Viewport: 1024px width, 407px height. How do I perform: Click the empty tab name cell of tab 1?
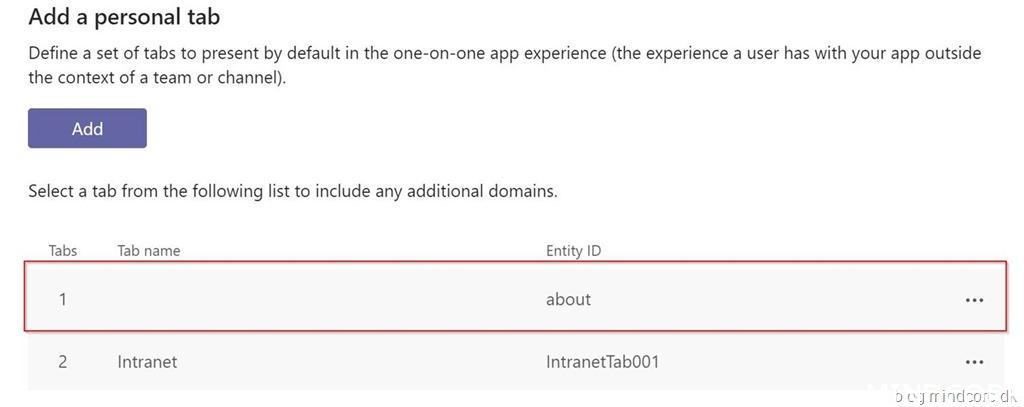pos(300,299)
